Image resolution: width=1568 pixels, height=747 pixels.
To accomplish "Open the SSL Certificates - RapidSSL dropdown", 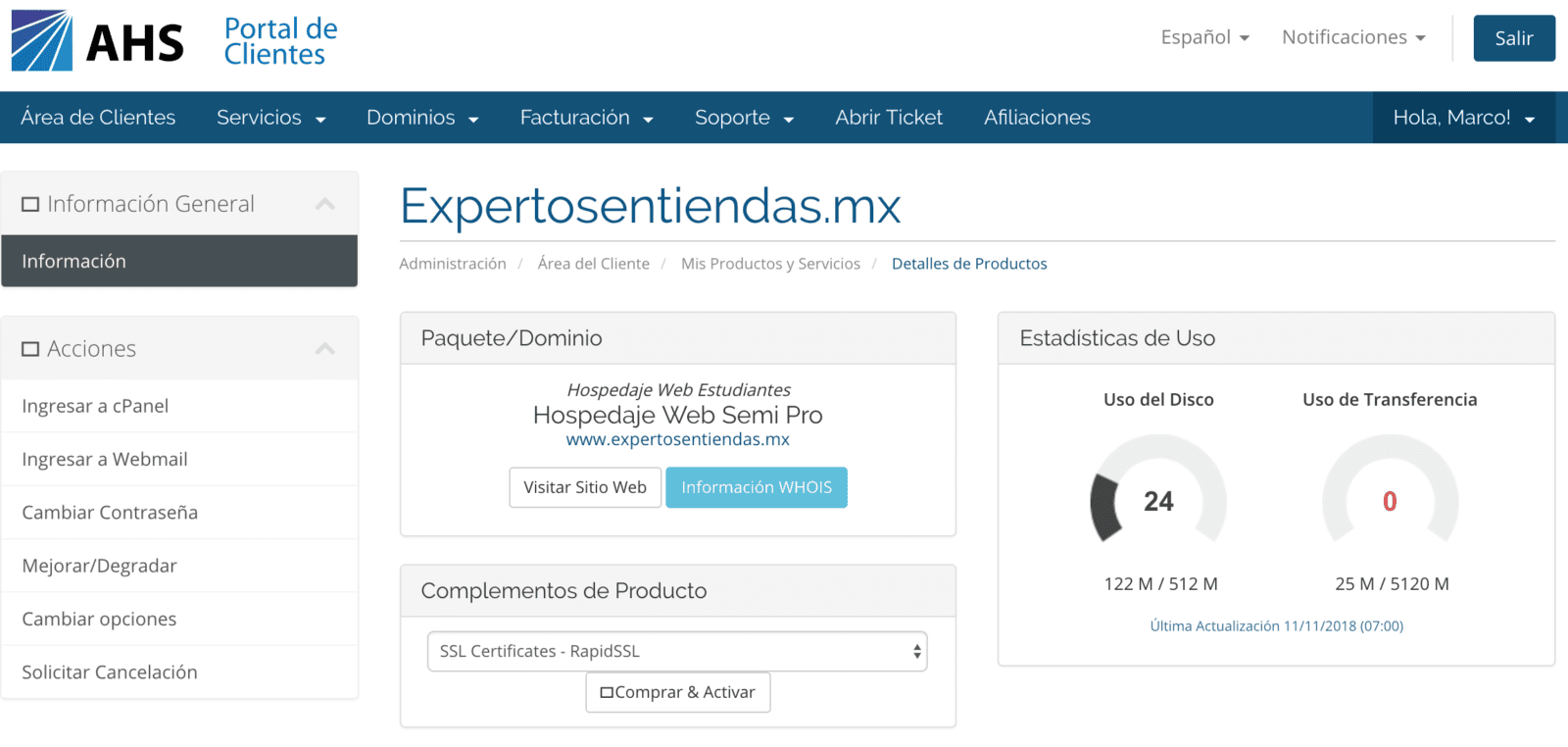I will click(677, 651).
